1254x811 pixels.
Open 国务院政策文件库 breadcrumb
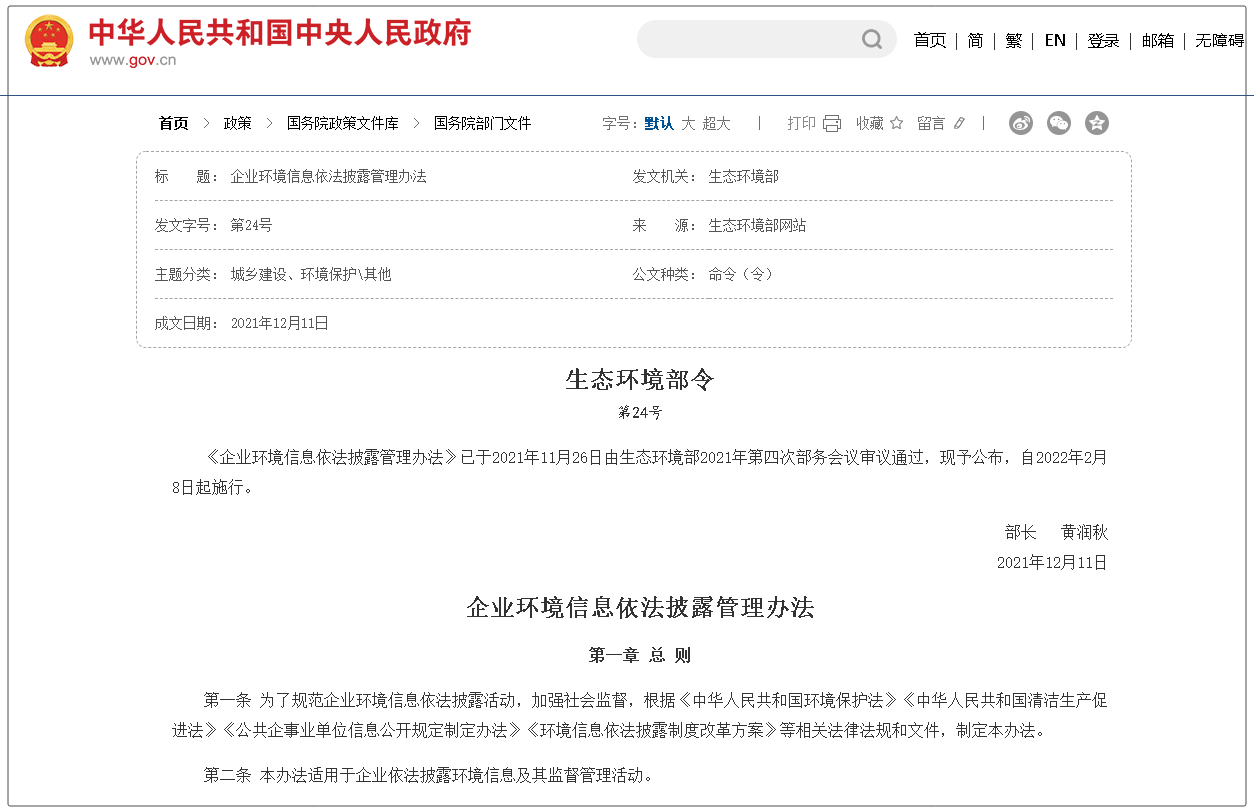[x=342, y=123]
